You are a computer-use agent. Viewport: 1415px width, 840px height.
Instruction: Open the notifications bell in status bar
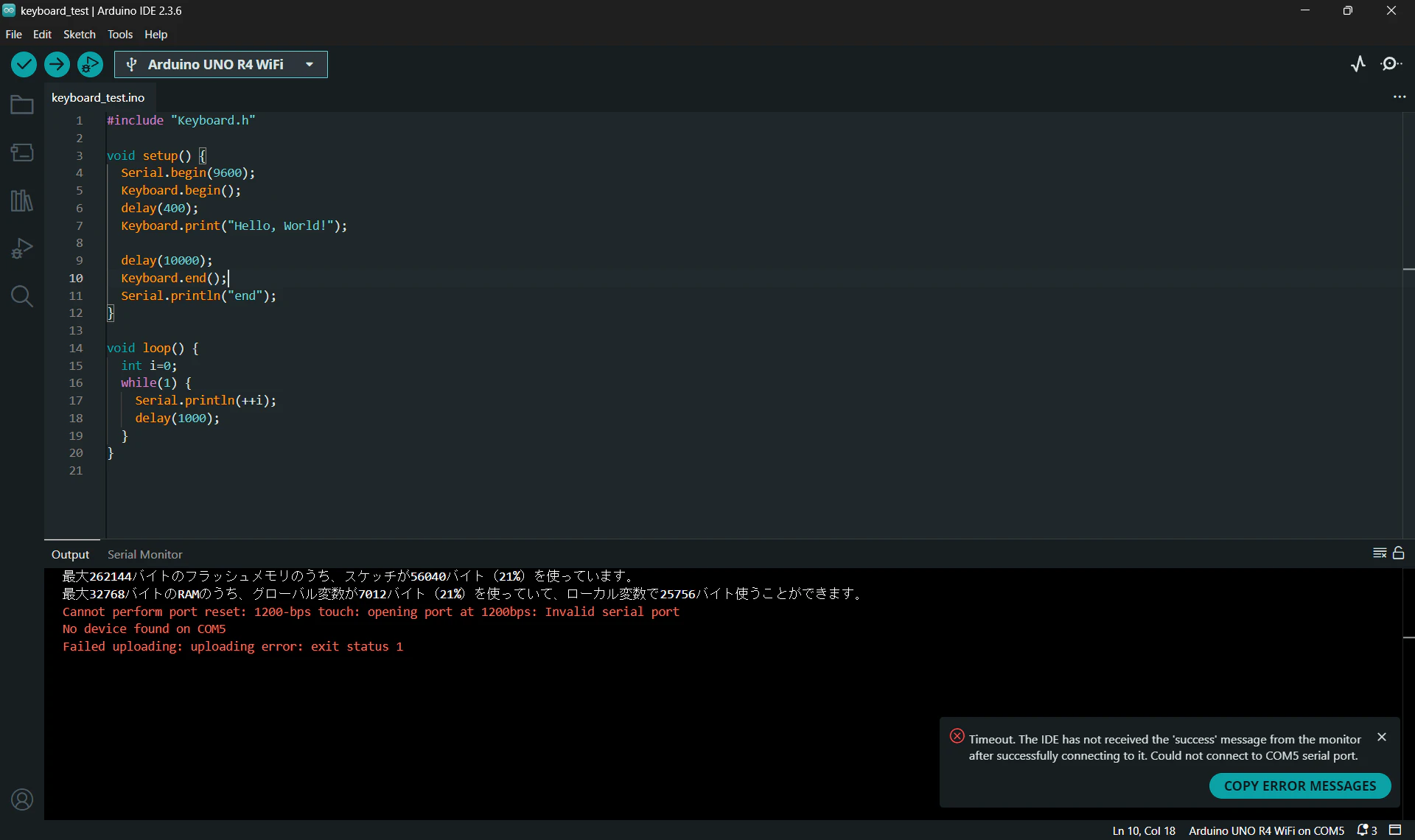(1367, 830)
